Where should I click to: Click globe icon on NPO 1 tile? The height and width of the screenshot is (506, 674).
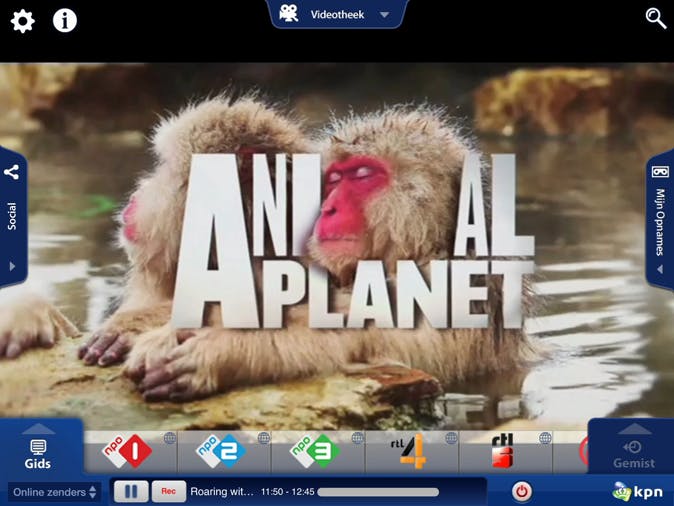(170, 438)
